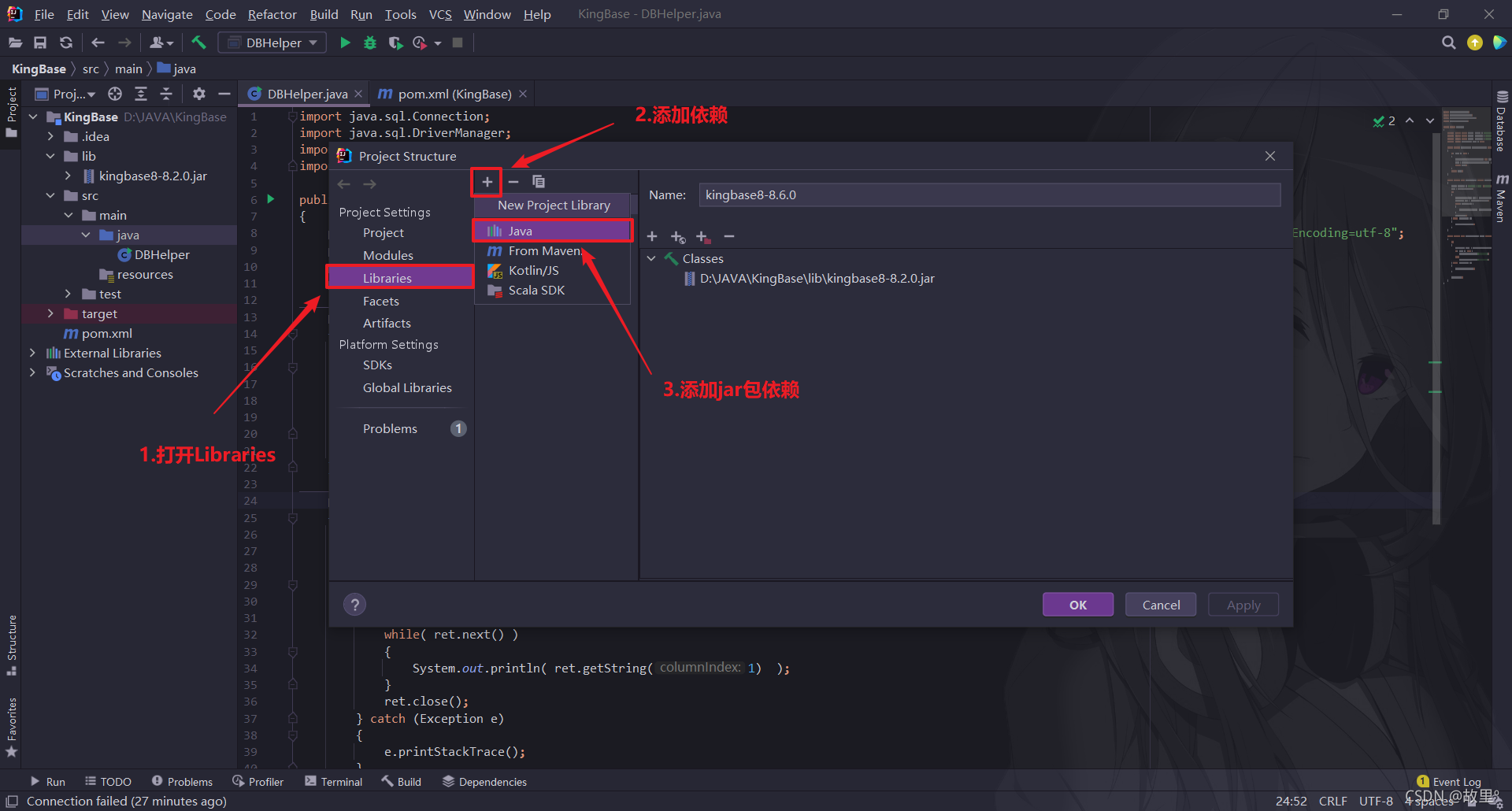
Task: Open Project panel settings gear
Action: [x=199, y=94]
